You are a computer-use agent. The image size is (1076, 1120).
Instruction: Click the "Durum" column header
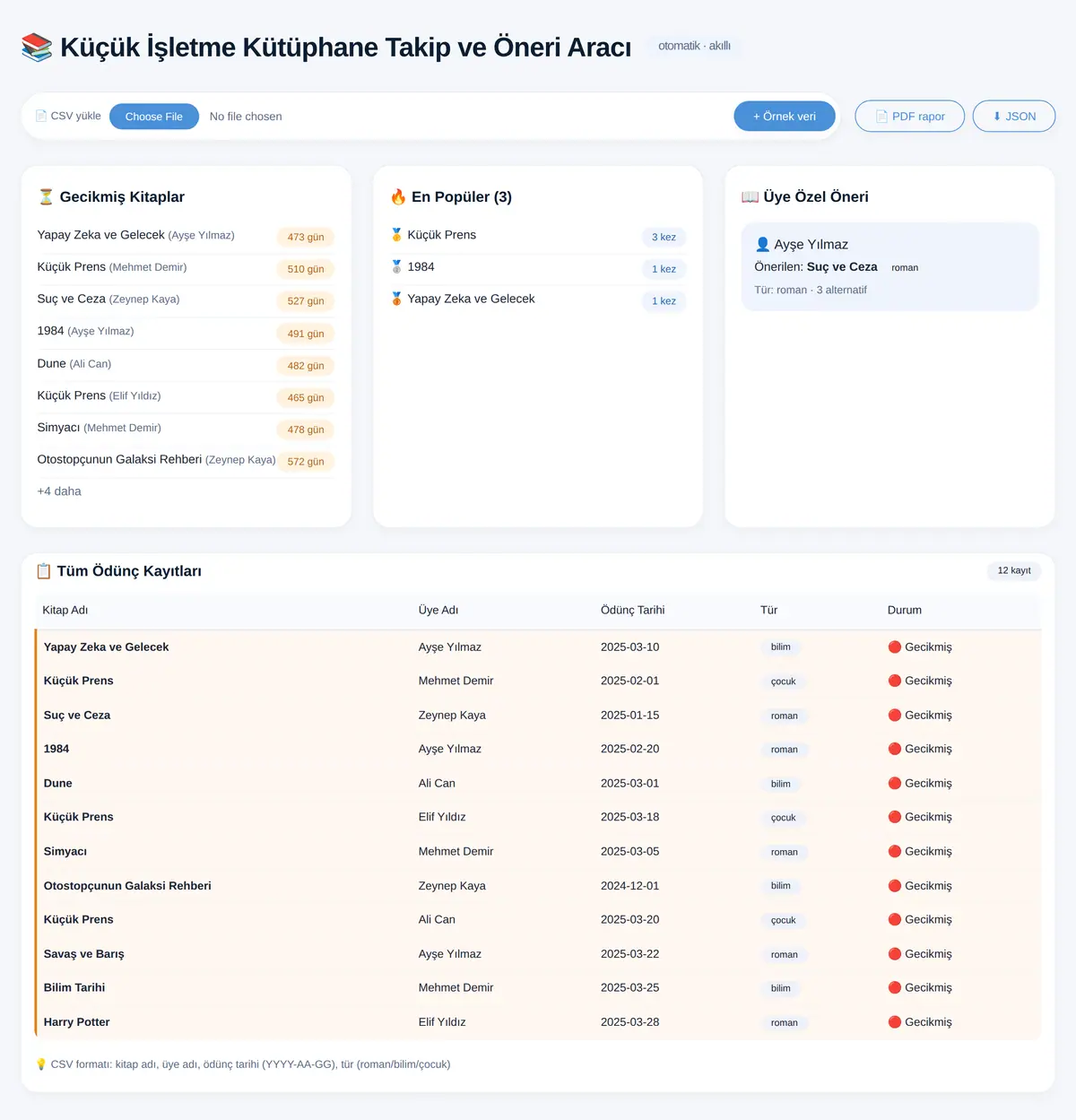pos(905,610)
